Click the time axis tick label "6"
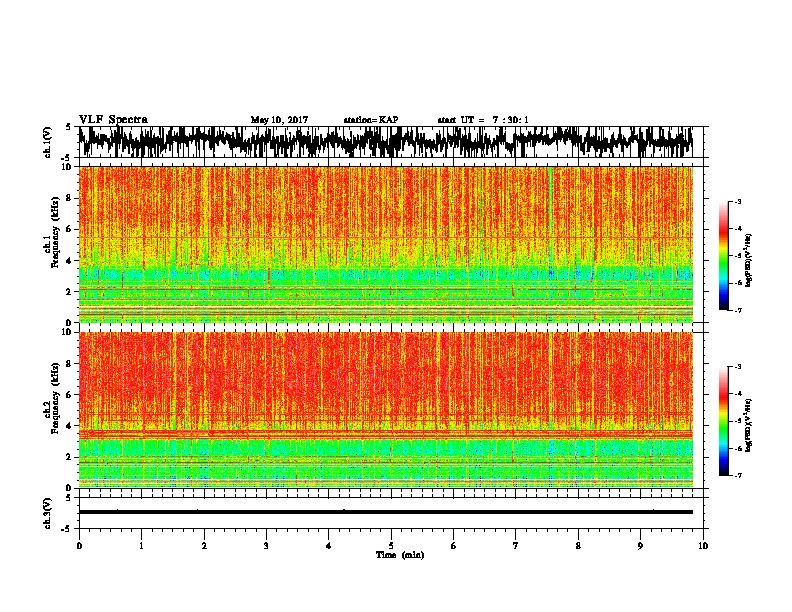Screen dimensions: 792x612 coord(454,546)
